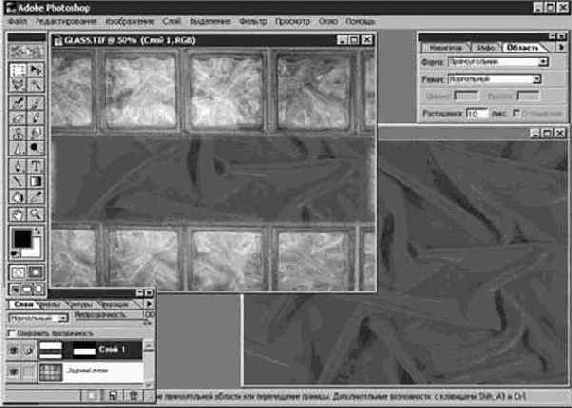Image resolution: width=572 pixels, height=408 pixels.
Task: Click the trash icon in Layers panel
Action: (134, 395)
